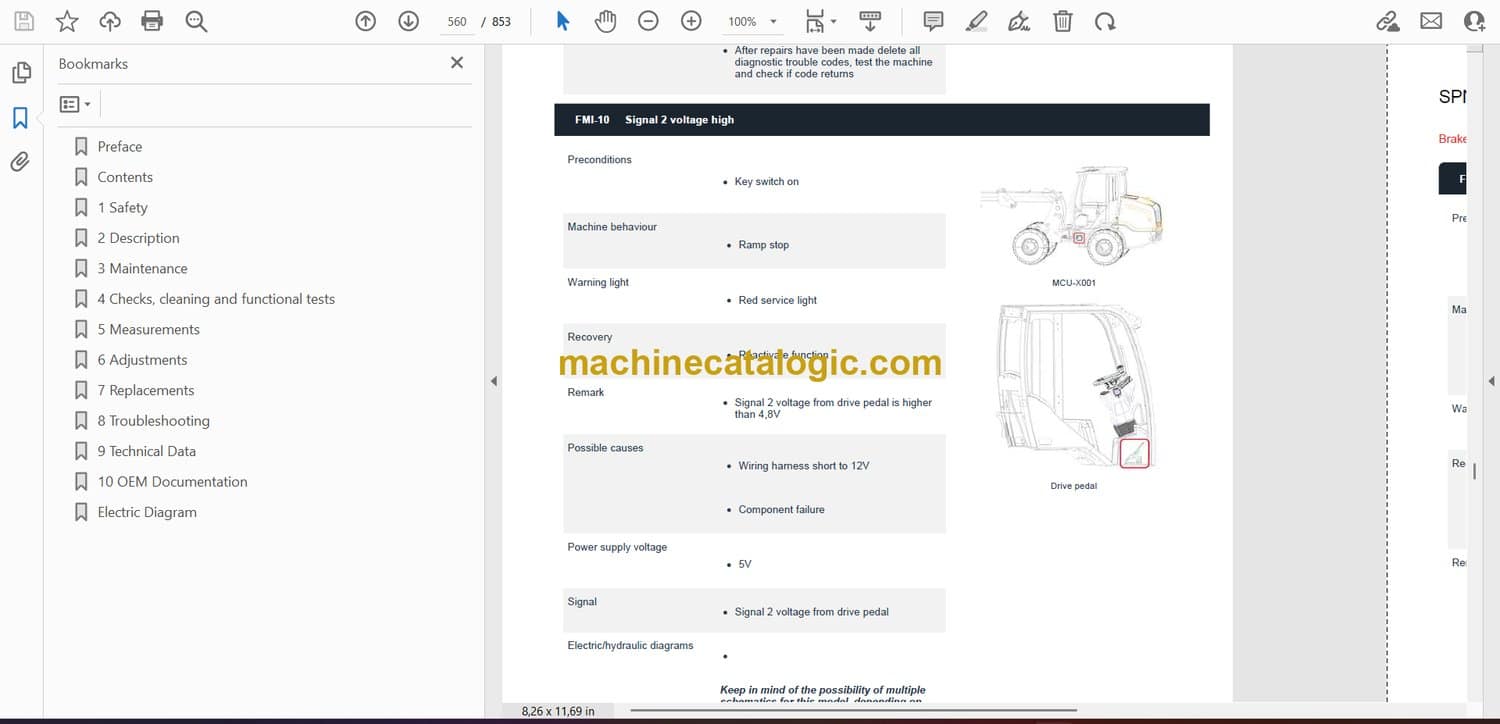
Task: Toggle the Attachments paperclip panel
Action: [x=20, y=162]
